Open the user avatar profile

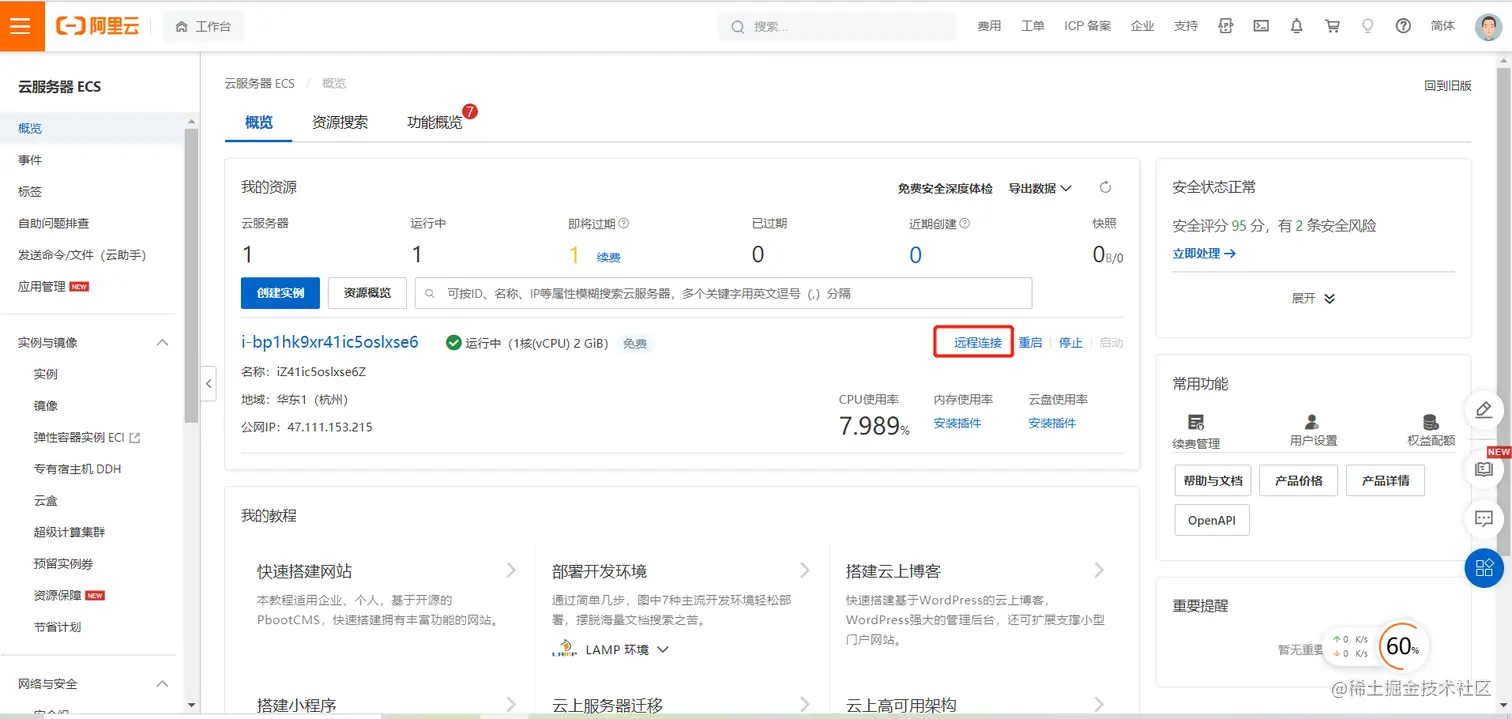click(1488, 27)
